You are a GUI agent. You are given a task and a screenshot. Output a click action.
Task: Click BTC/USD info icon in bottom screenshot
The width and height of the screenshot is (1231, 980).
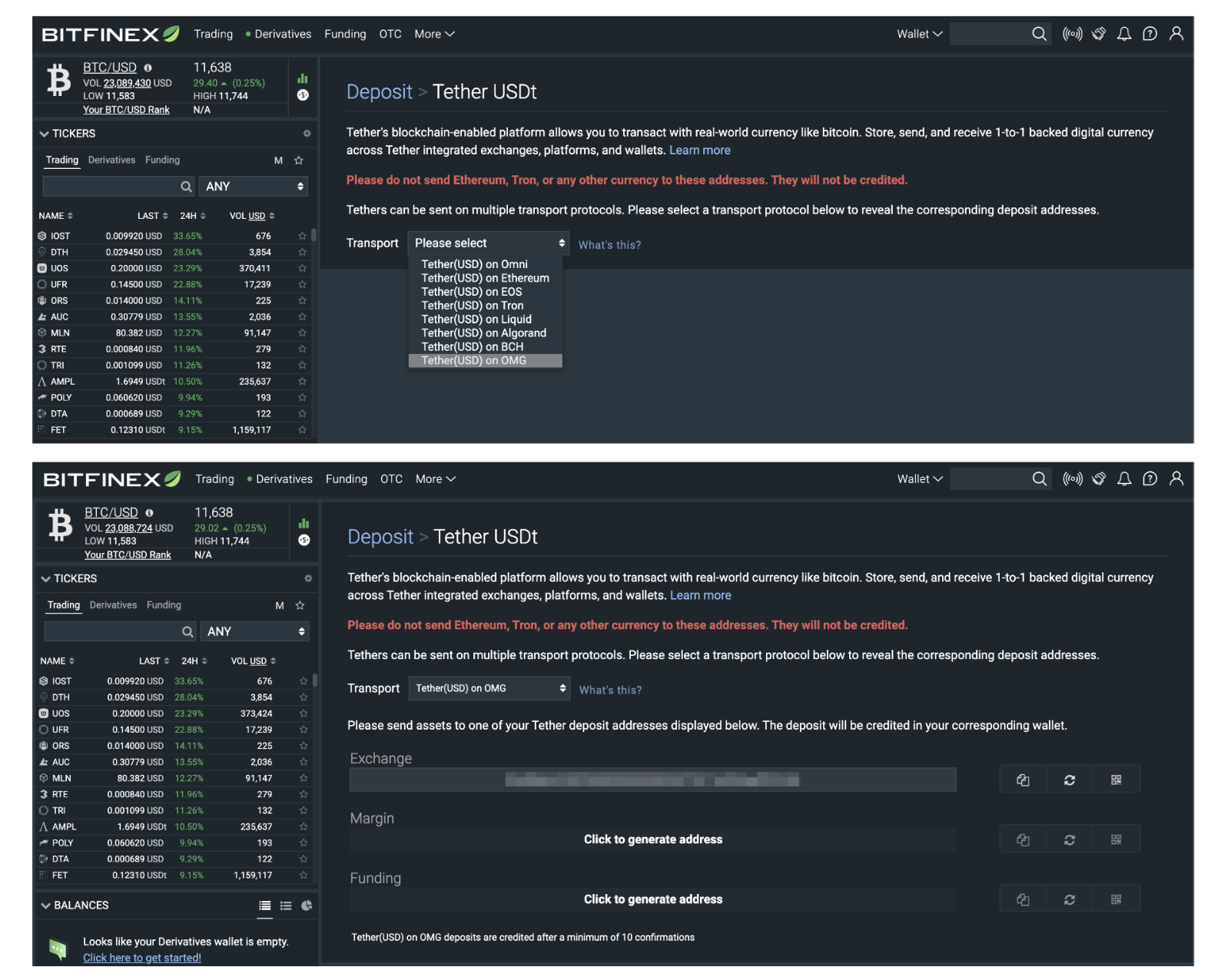pos(149,512)
